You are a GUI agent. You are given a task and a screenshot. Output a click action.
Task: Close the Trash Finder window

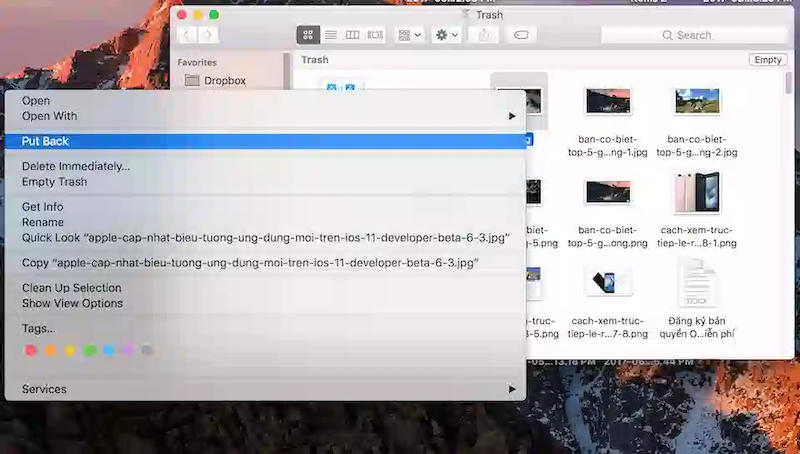pyautogui.click(x=182, y=15)
